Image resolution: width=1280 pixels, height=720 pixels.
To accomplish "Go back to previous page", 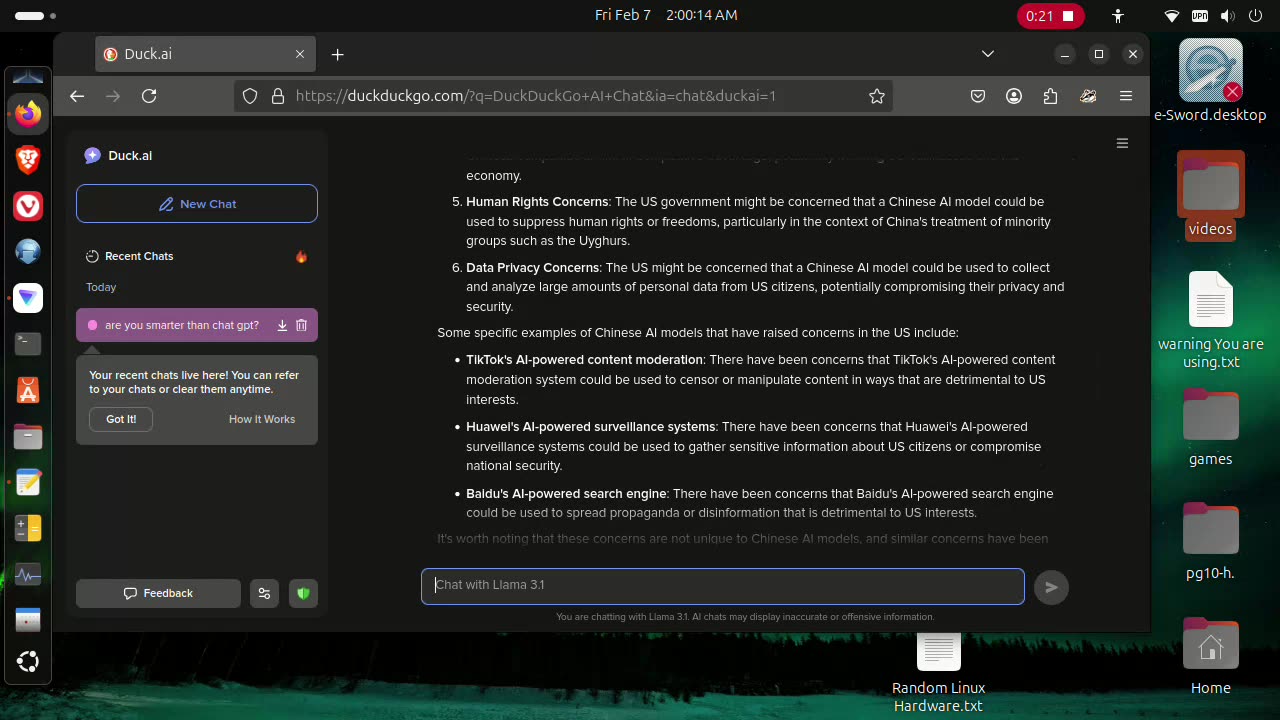I will tap(77, 96).
